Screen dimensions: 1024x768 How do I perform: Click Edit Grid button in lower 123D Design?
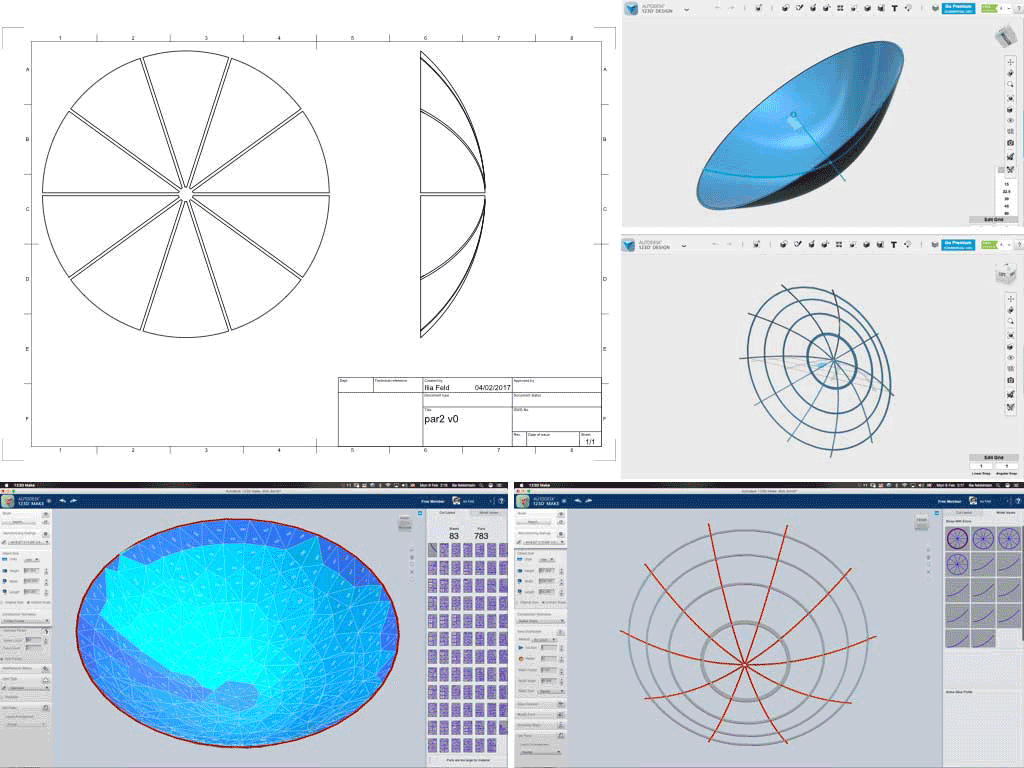[993, 457]
